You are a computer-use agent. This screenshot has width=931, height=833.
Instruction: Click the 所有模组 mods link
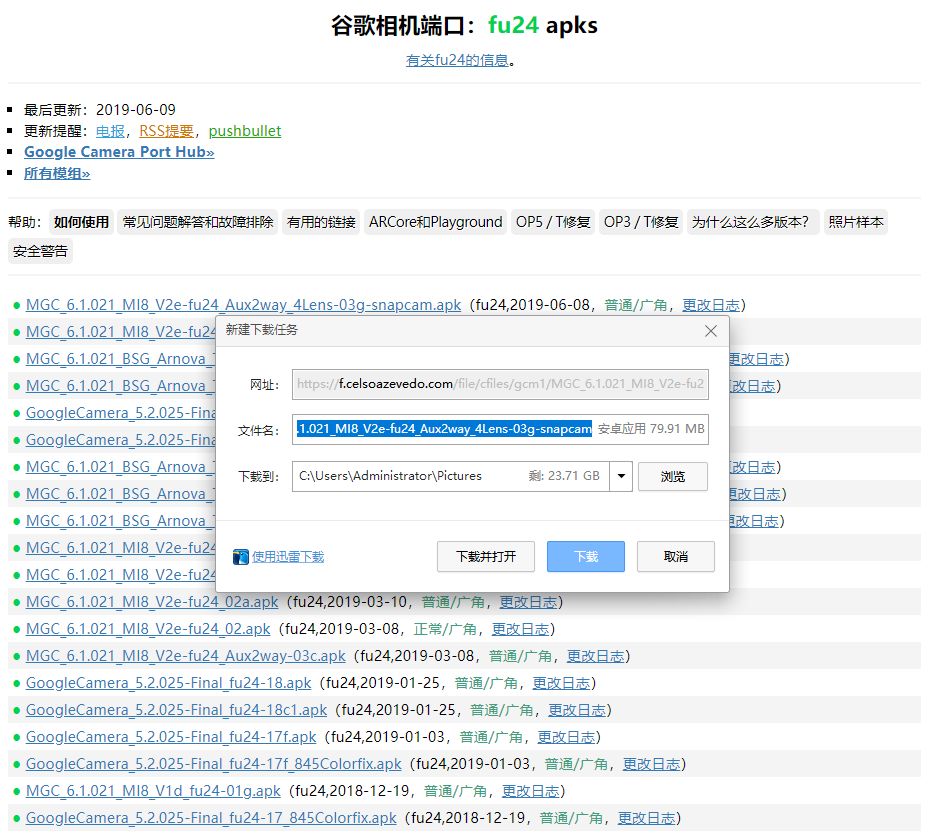click(53, 172)
